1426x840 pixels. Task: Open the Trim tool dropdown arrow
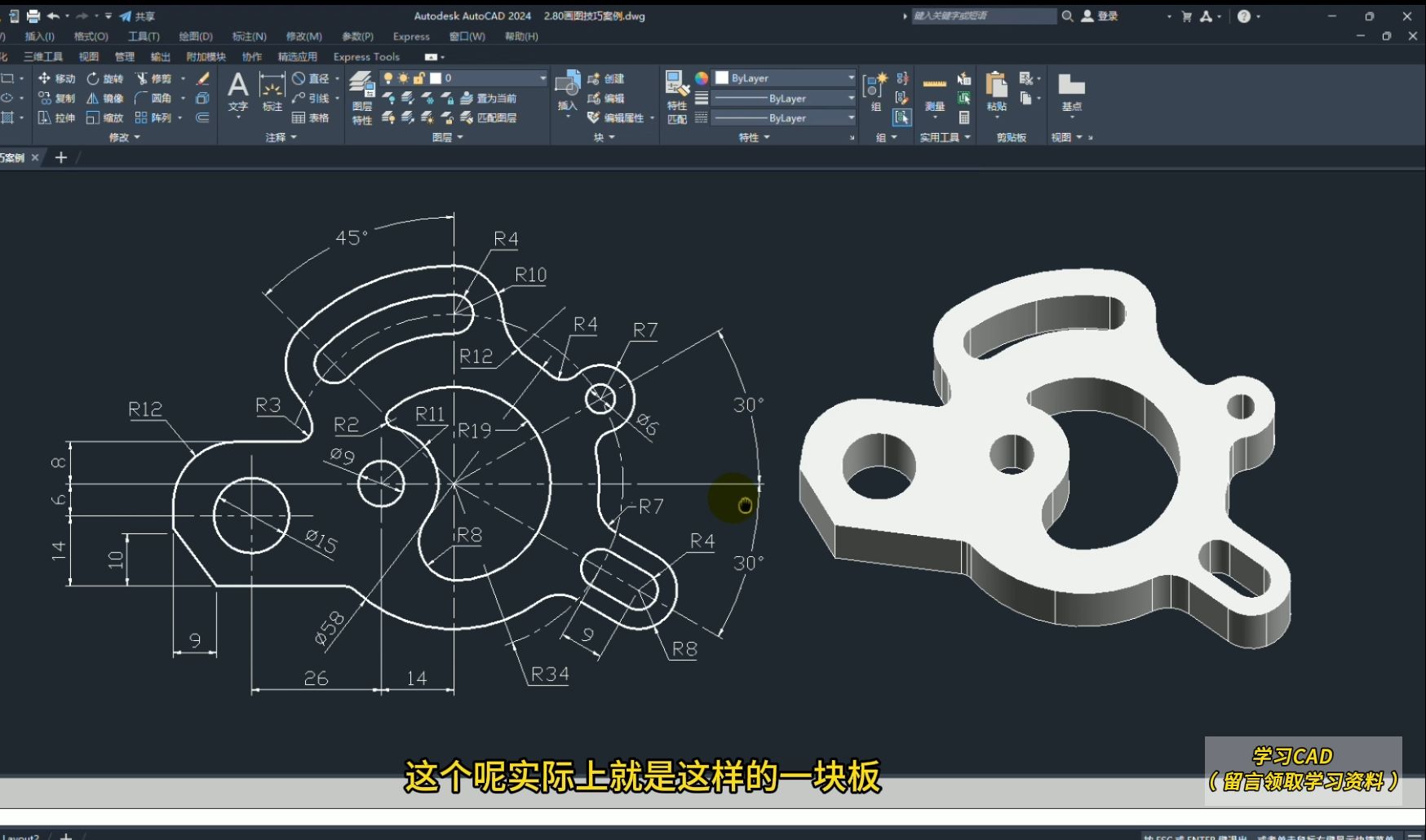(x=183, y=78)
